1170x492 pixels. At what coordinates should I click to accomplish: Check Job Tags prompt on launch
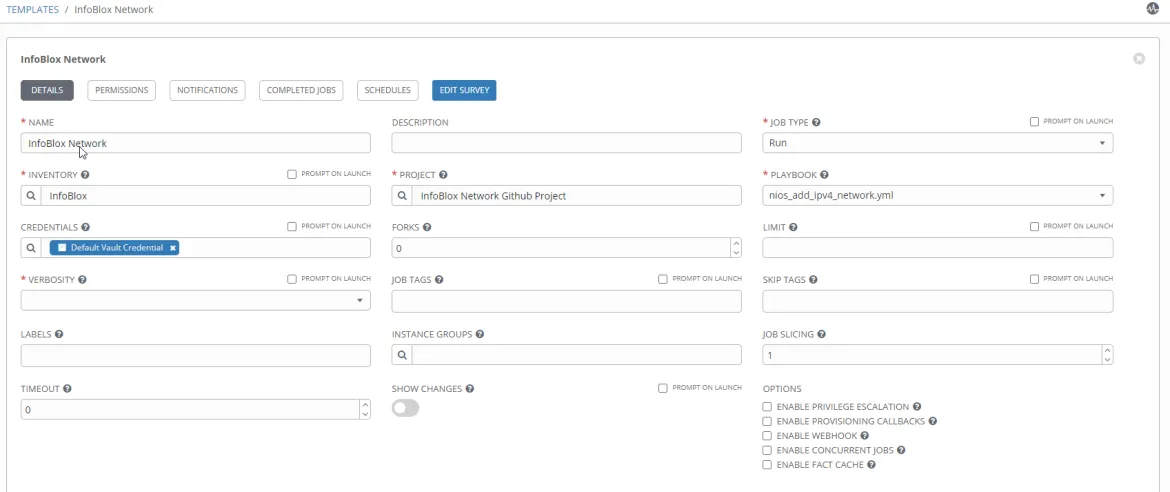point(663,278)
